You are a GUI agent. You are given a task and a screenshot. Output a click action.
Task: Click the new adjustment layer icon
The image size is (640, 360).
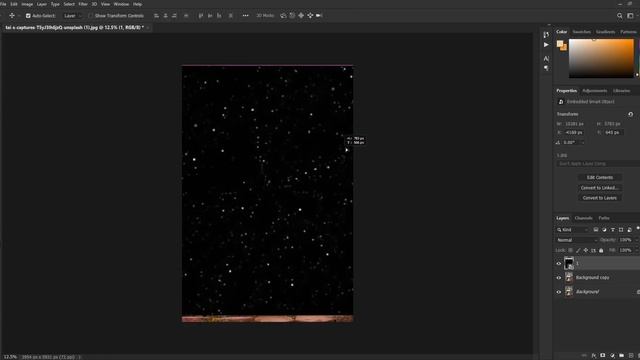point(612,356)
